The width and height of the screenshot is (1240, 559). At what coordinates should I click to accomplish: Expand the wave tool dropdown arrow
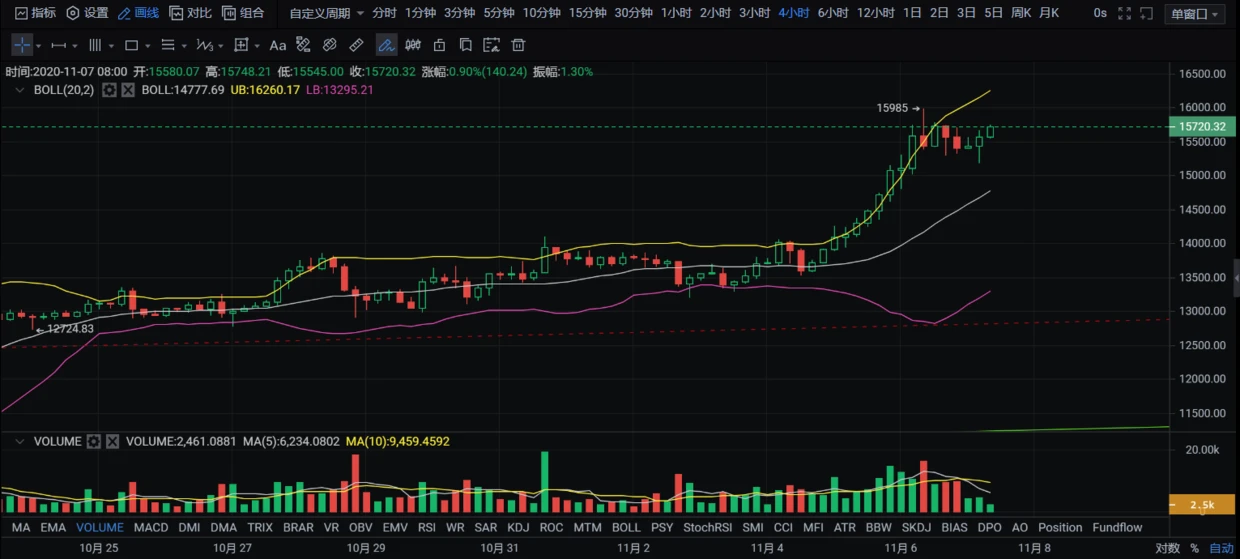click(x=221, y=46)
